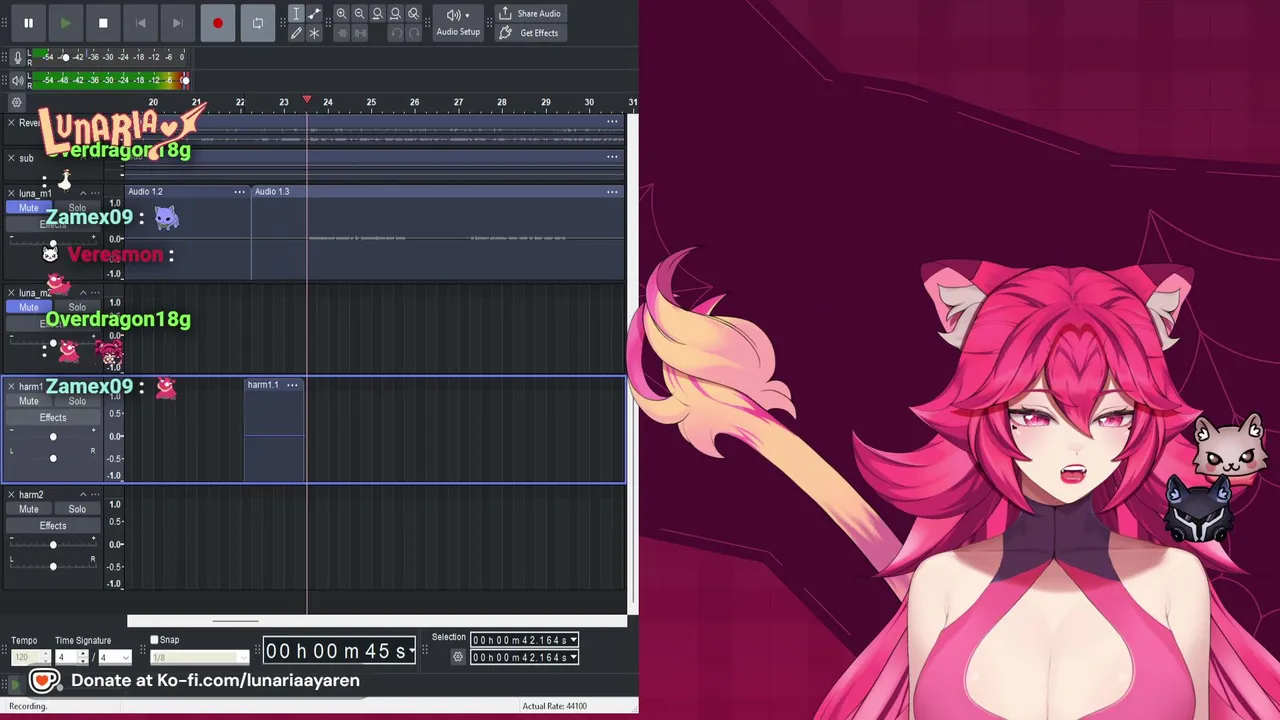Adjust the playback level slider knob
The image size is (1280, 720).
coord(185,80)
